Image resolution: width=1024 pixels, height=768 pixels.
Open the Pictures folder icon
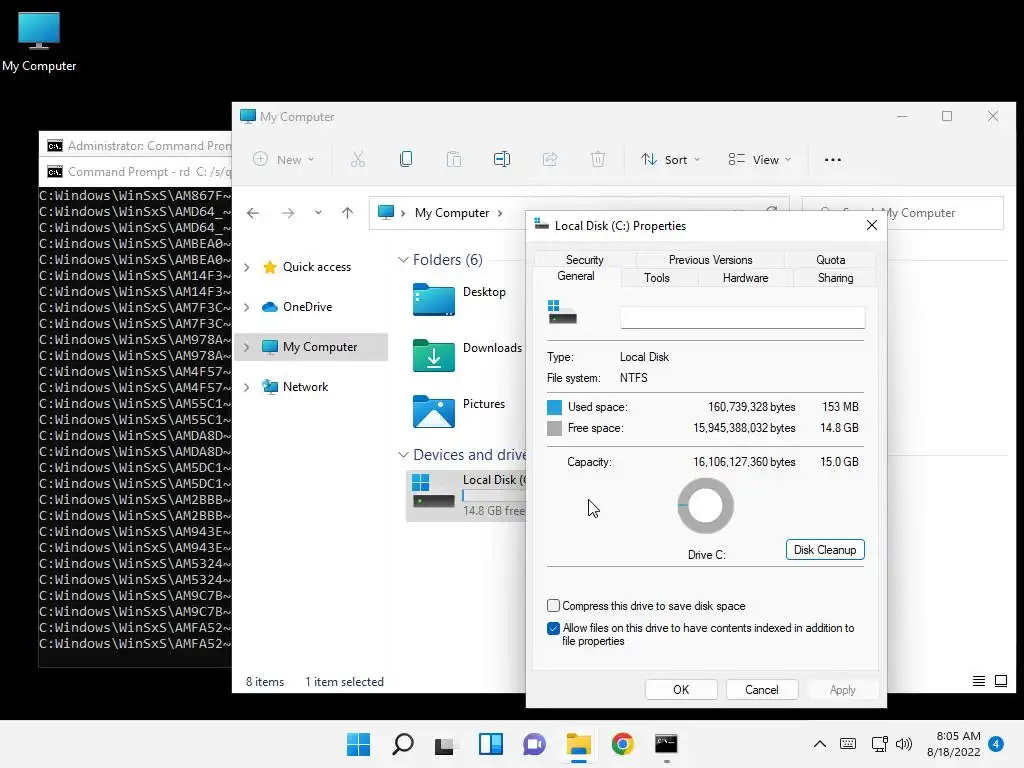pyautogui.click(x=434, y=411)
